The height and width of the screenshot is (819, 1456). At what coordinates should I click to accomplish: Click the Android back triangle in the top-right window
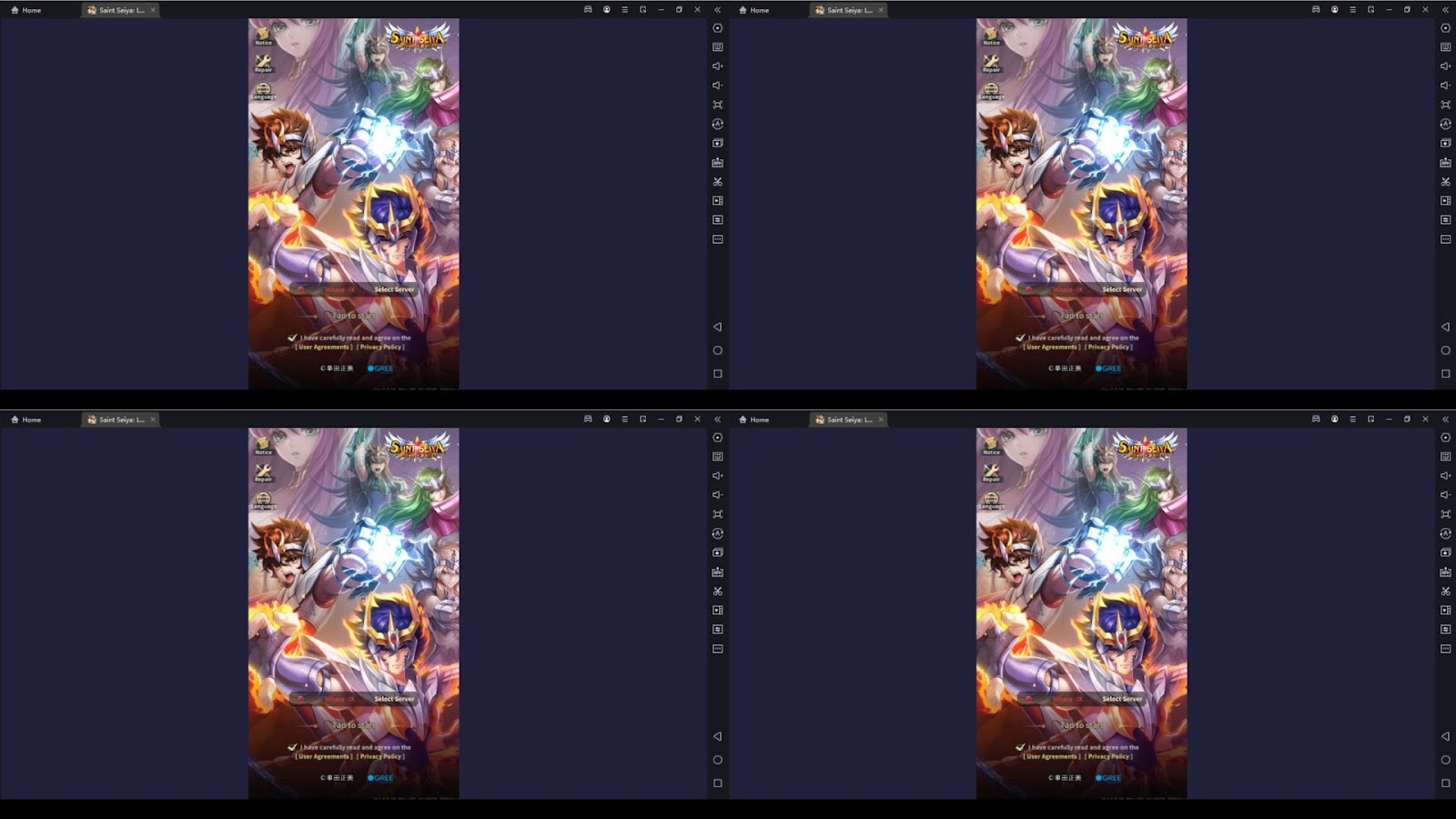click(1446, 327)
